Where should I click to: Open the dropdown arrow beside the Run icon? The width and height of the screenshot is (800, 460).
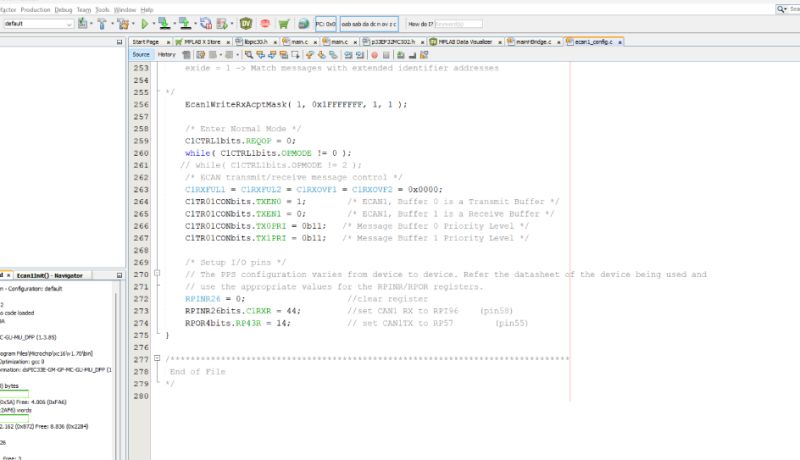tap(153, 24)
